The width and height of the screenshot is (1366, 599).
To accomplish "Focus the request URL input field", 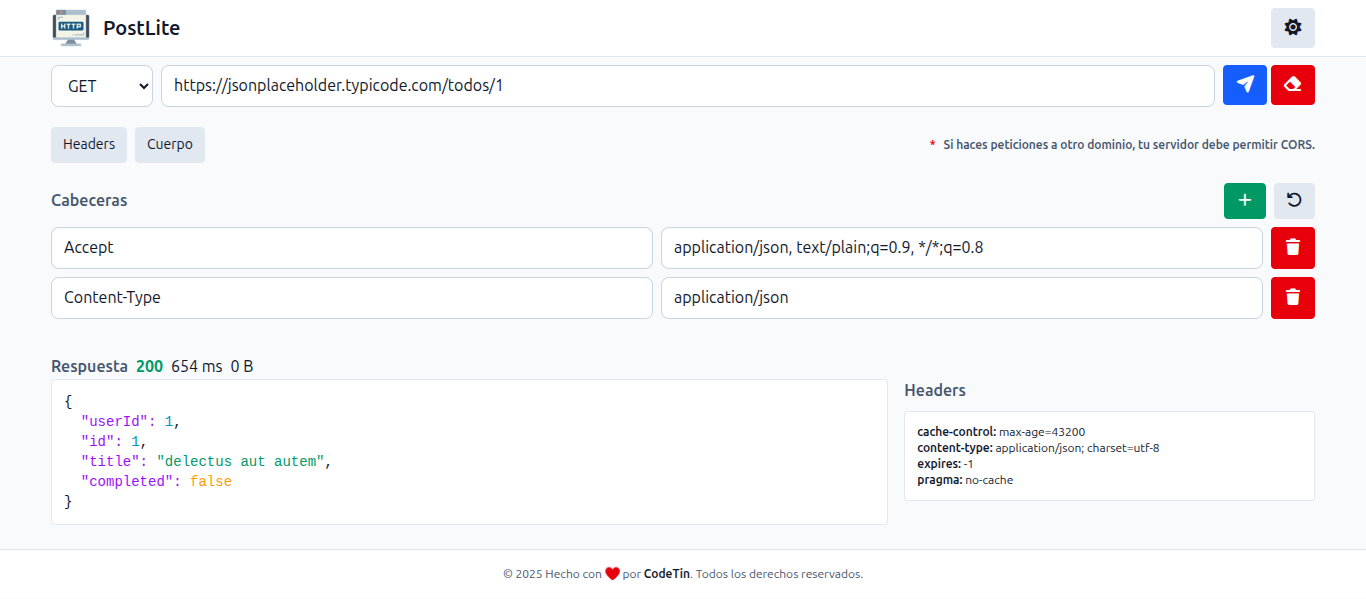I will click(x=687, y=86).
